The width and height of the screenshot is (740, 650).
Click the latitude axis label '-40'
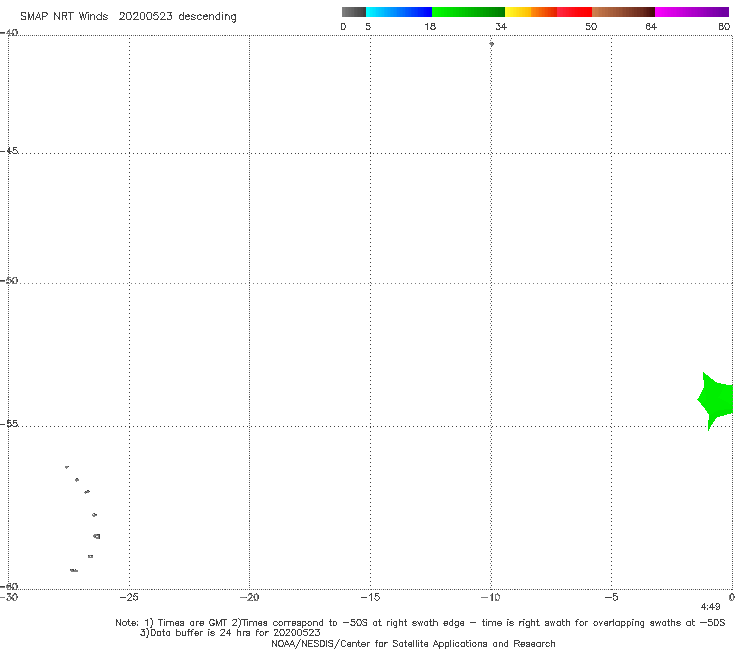coord(9,33)
